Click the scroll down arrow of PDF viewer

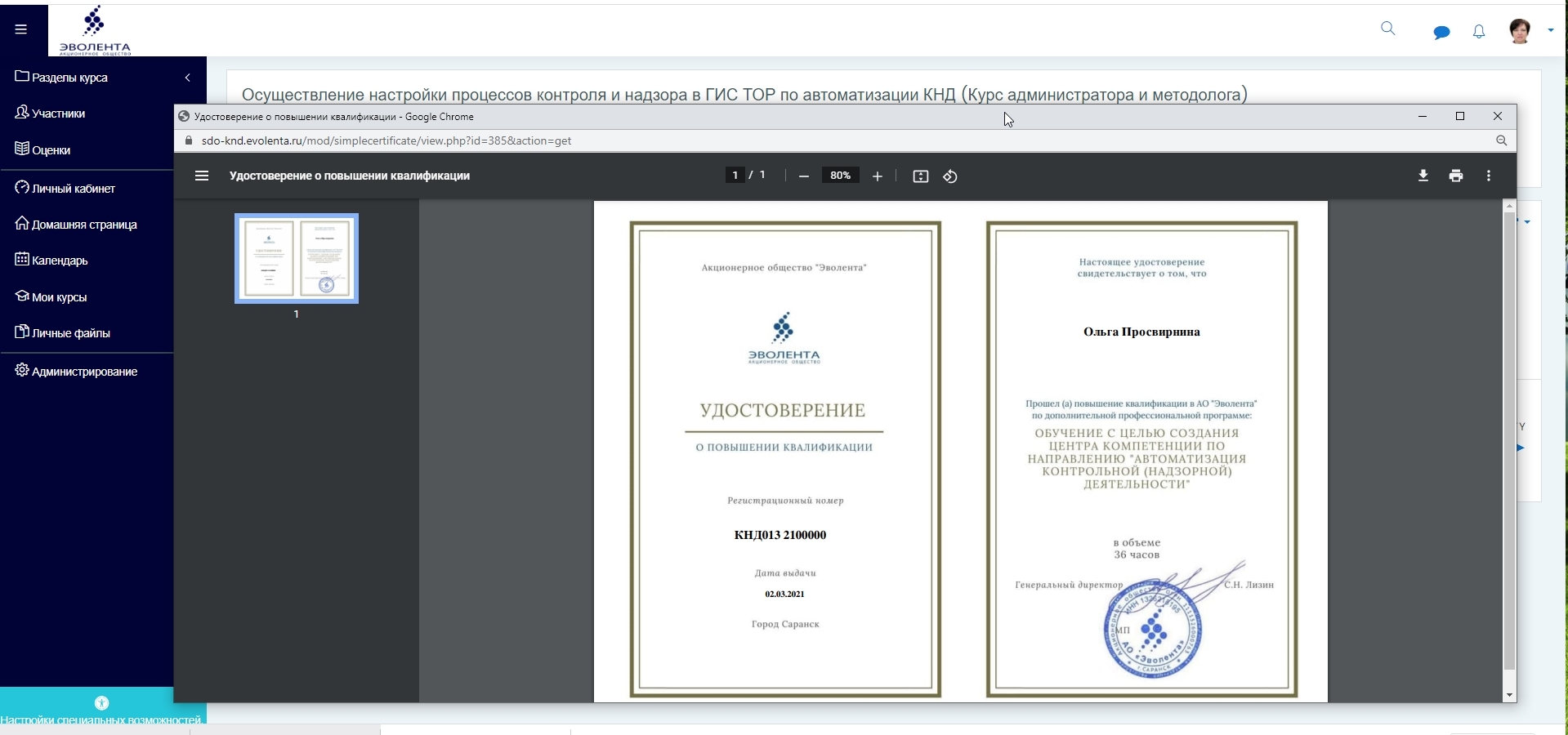click(1509, 696)
